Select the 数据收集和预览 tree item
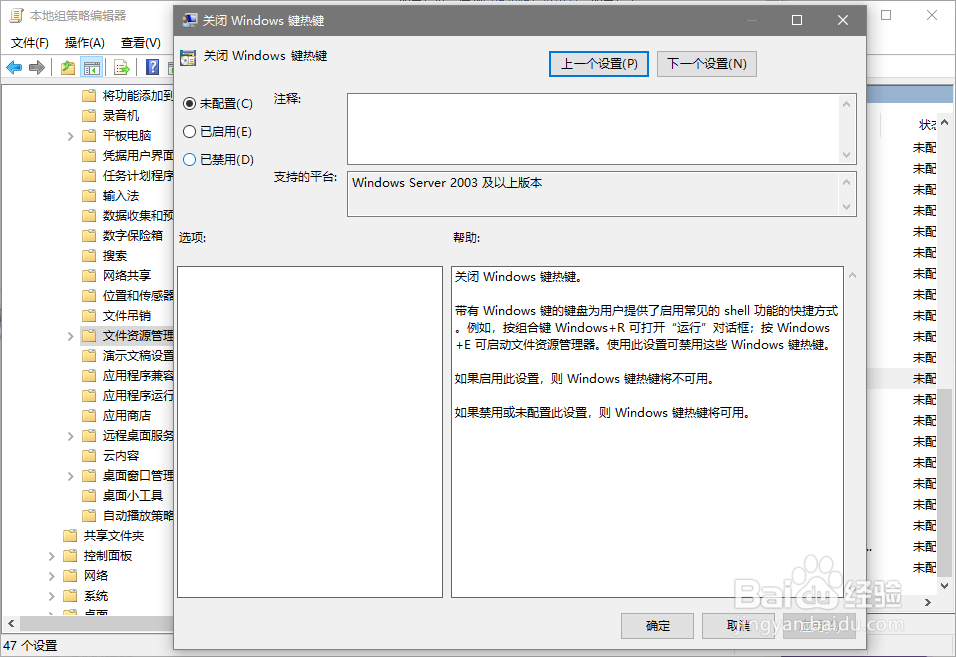The width and height of the screenshot is (956, 657). point(128,215)
